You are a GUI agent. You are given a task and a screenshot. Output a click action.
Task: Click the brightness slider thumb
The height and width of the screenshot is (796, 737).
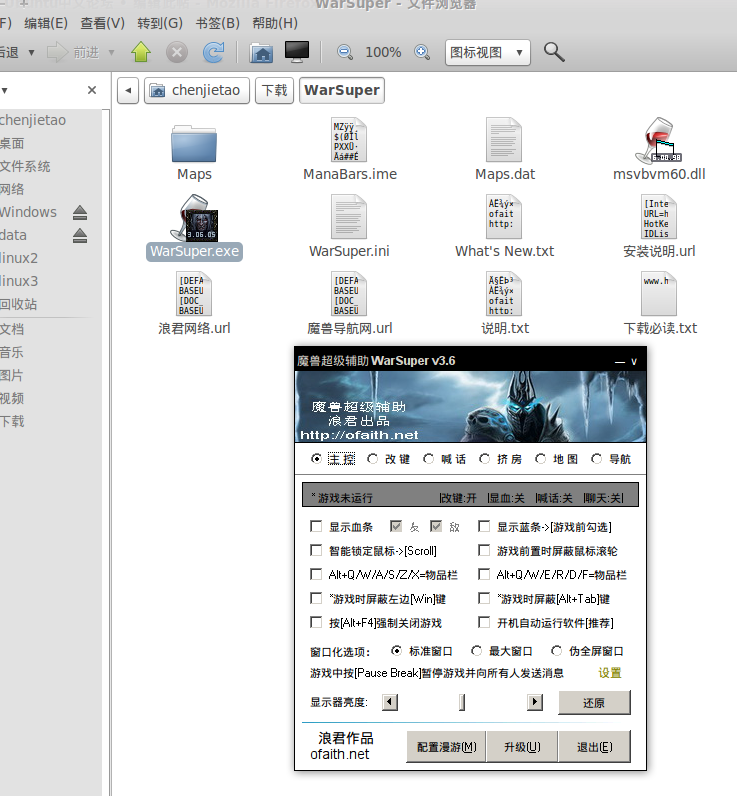[462, 703]
